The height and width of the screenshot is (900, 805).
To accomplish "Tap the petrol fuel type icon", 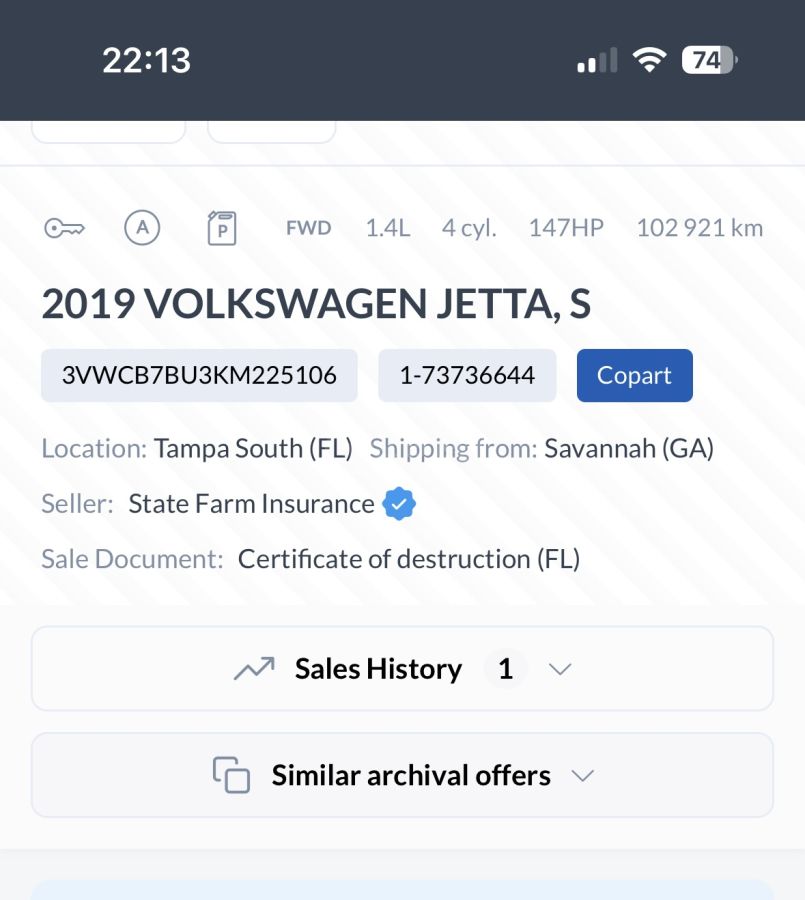I will click(x=221, y=229).
